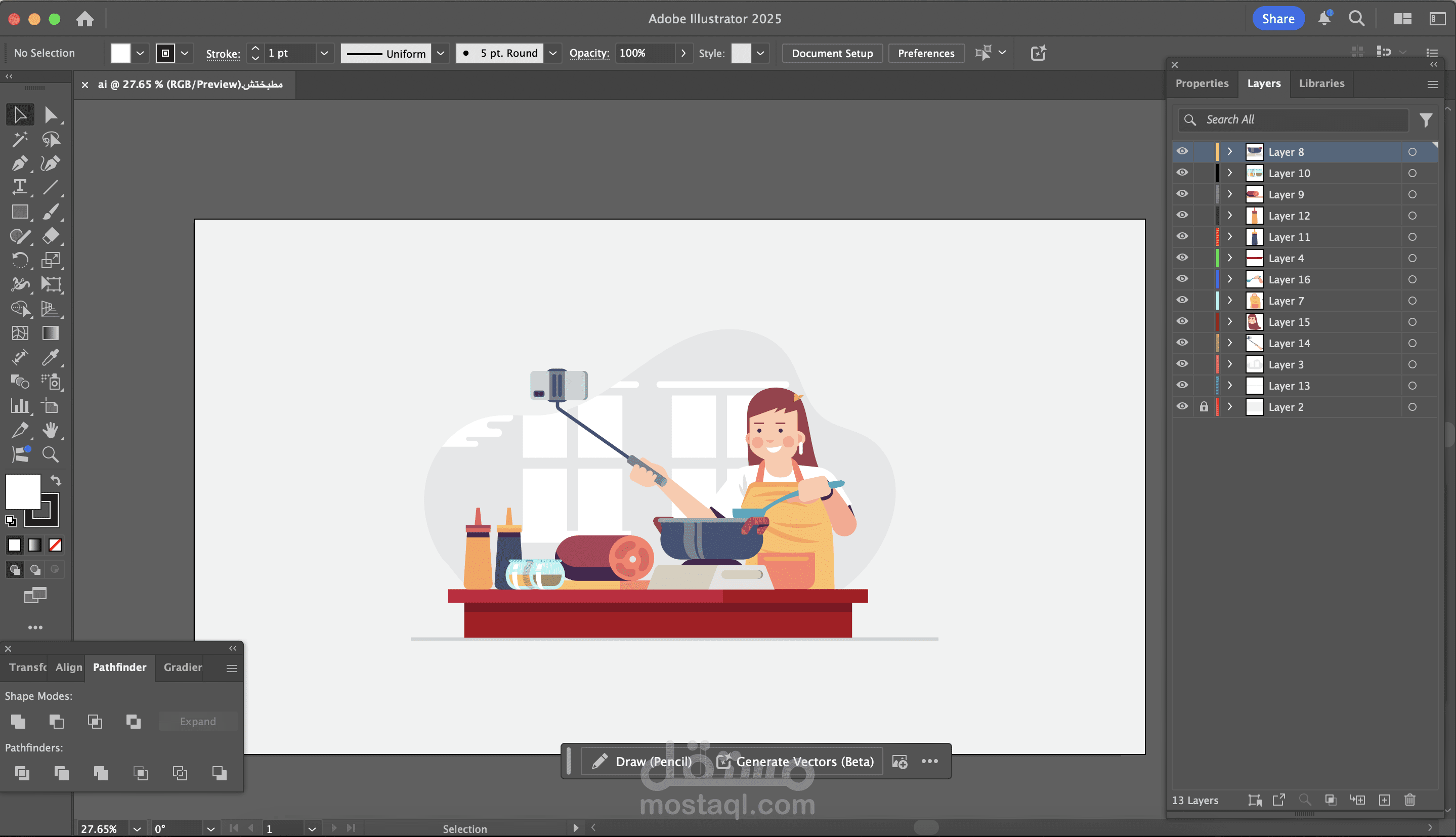Delete selection with Layers trash icon
Image resolution: width=1456 pixels, height=837 pixels.
[1409, 800]
